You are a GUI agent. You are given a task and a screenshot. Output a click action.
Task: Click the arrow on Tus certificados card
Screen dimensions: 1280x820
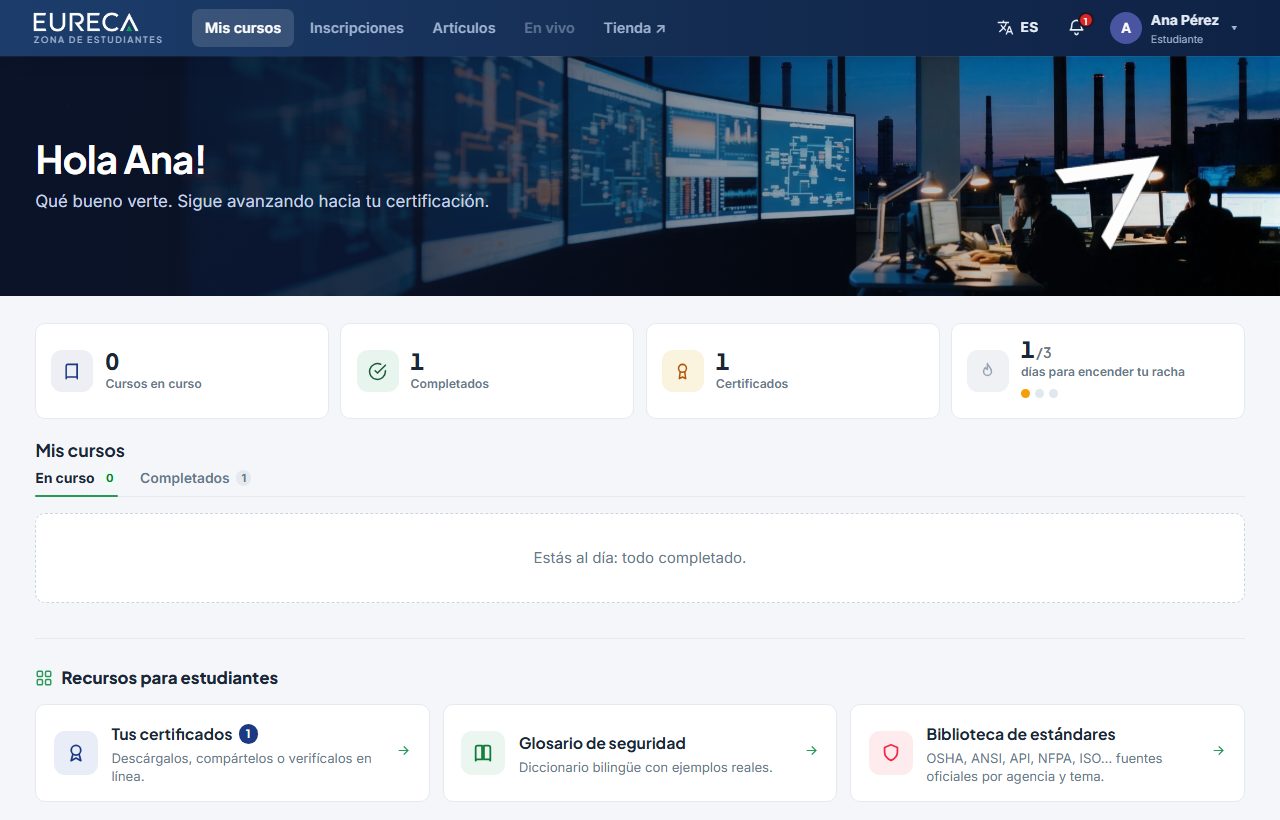coord(404,750)
